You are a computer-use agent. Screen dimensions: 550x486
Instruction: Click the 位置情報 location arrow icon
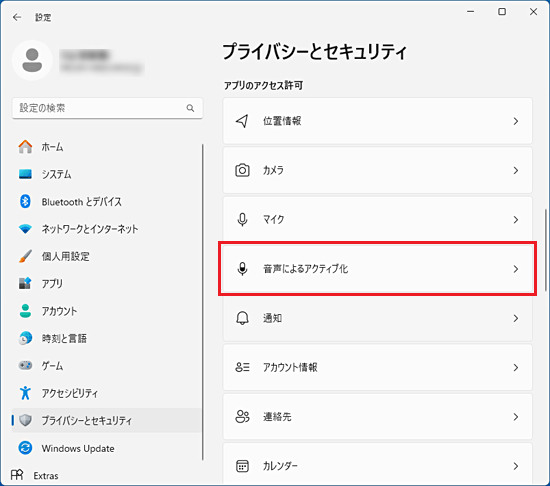tap(242, 121)
